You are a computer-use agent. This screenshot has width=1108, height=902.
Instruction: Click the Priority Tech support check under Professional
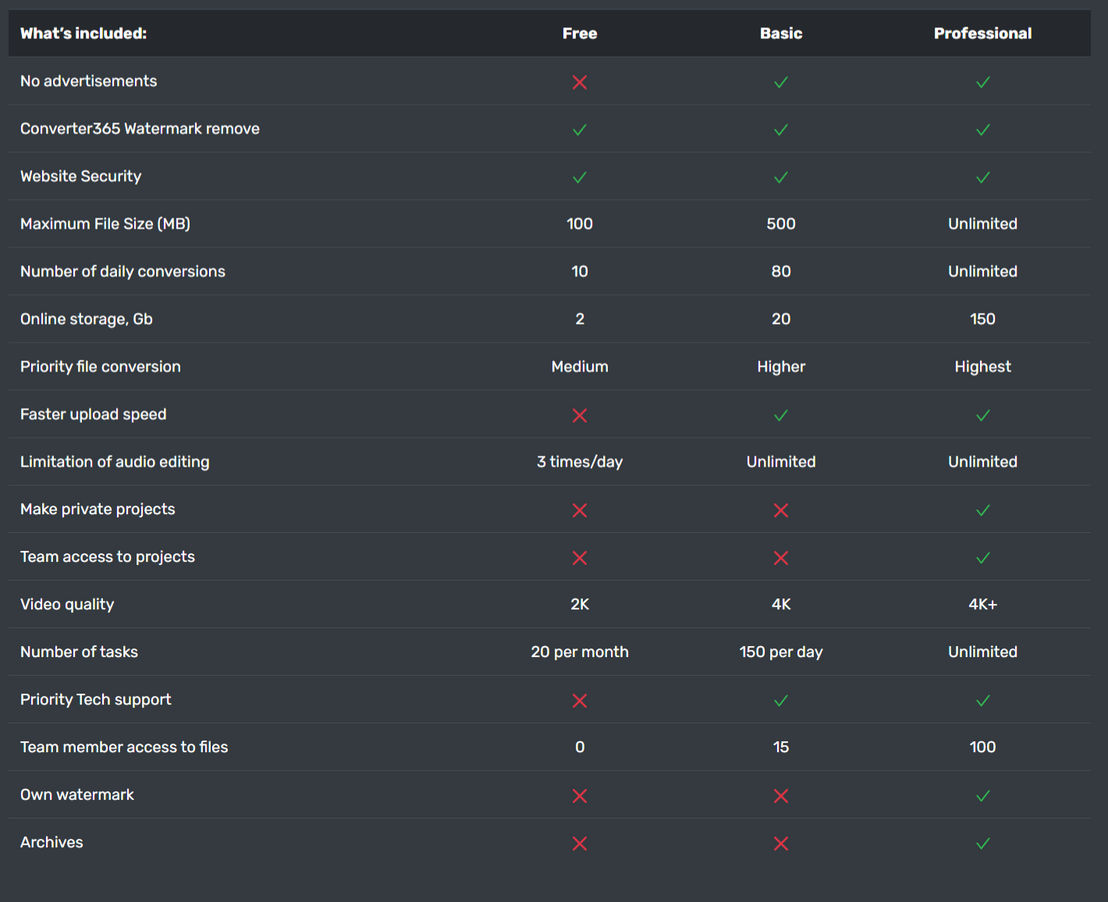click(983, 701)
